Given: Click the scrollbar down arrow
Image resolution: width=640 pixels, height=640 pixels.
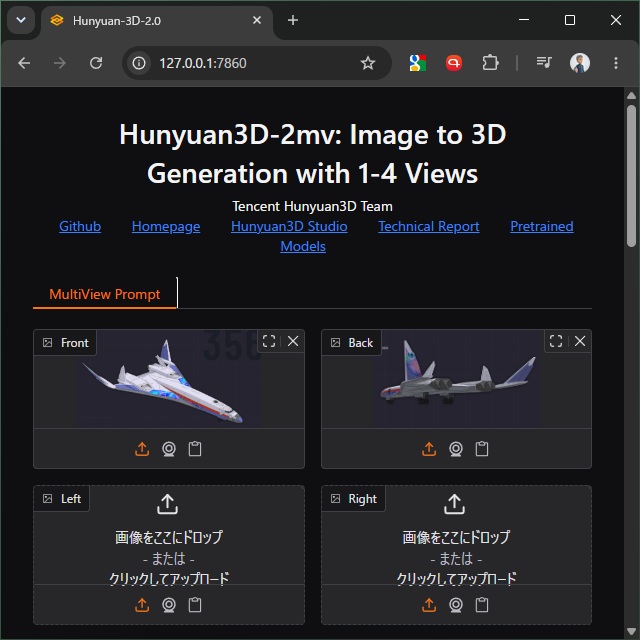Looking at the screenshot, I should click(631, 631).
